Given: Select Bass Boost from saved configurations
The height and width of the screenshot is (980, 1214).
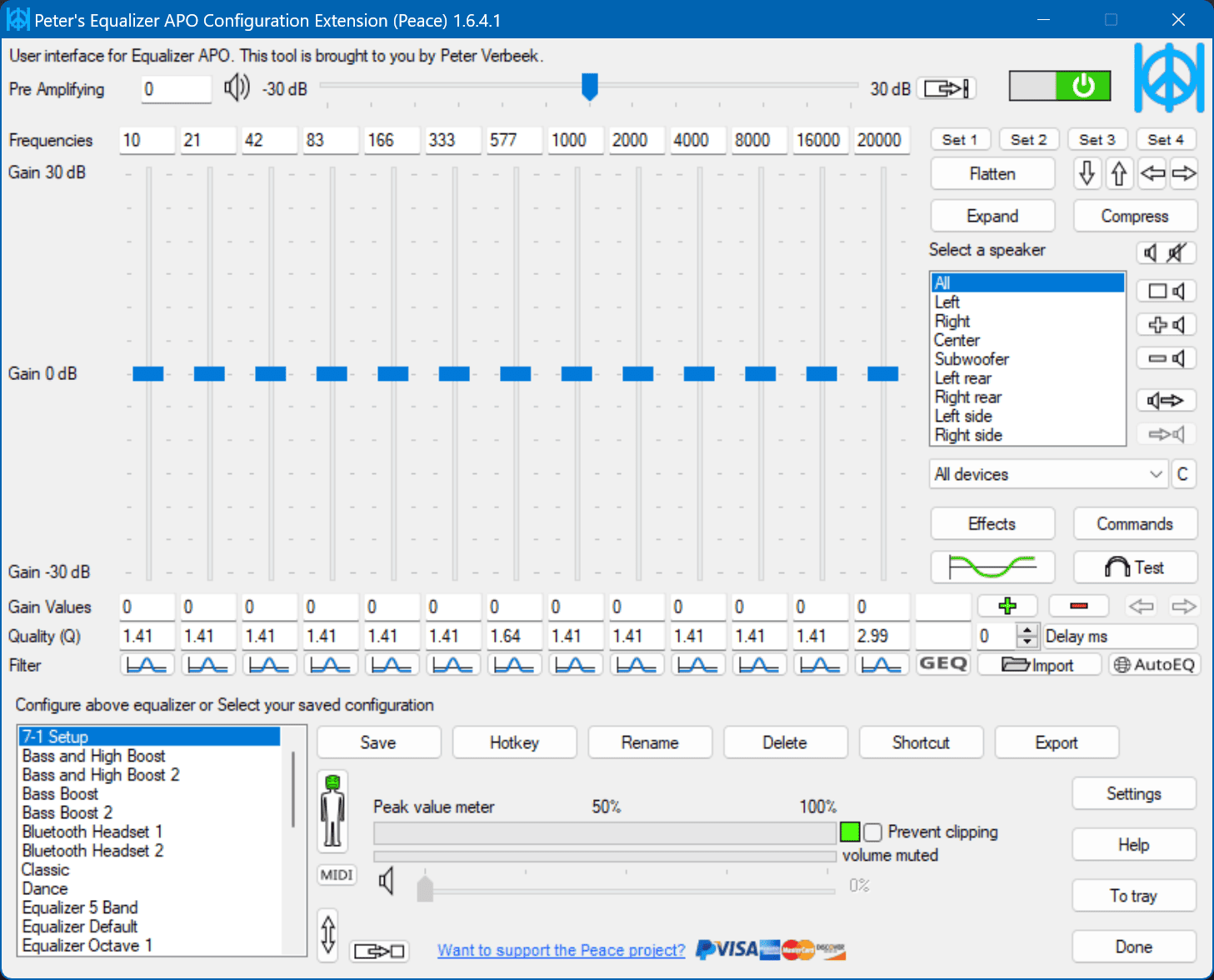Looking at the screenshot, I should [x=60, y=794].
